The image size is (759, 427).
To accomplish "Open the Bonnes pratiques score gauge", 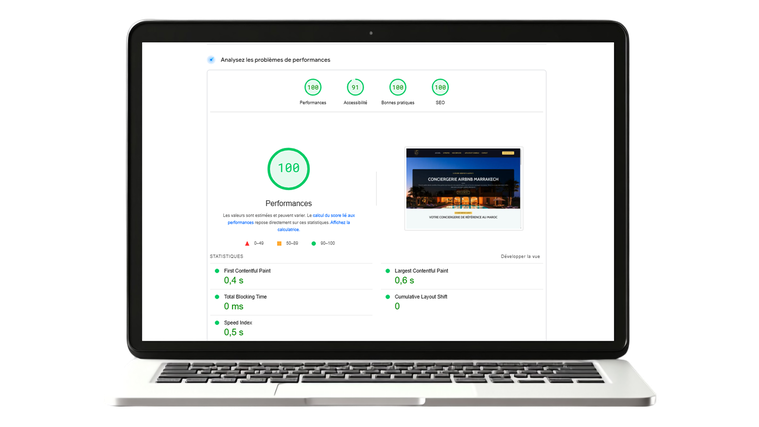I will (x=397, y=88).
